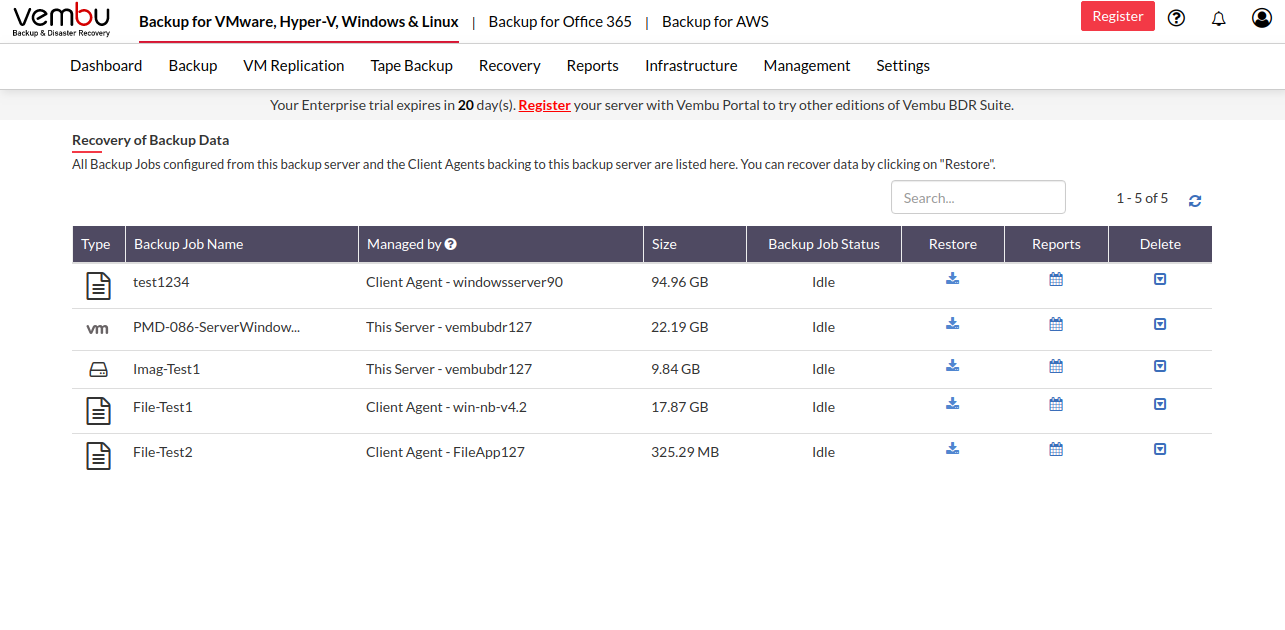Click the Backup Job Status column header

pos(824,244)
